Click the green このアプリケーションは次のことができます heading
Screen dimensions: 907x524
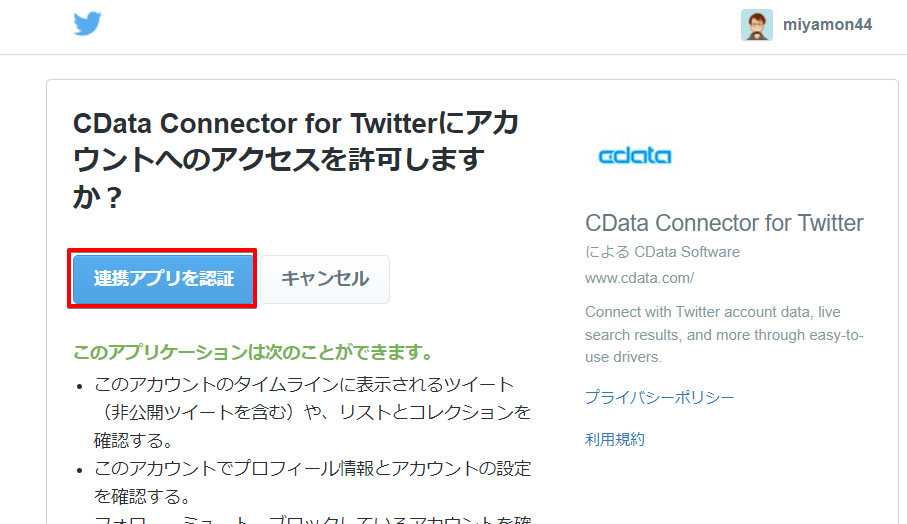click(x=253, y=353)
